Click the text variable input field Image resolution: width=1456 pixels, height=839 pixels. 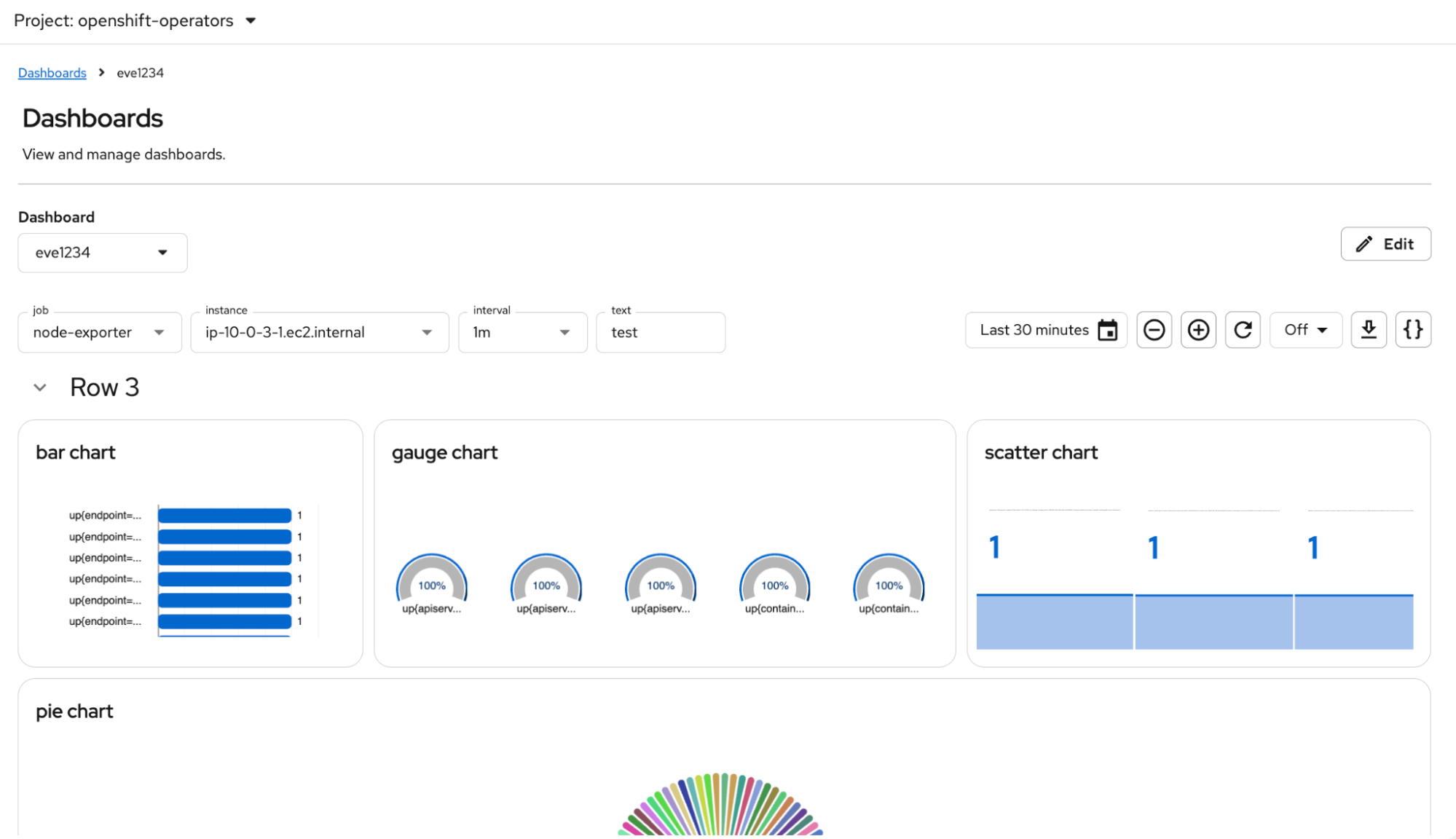coord(660,333)
